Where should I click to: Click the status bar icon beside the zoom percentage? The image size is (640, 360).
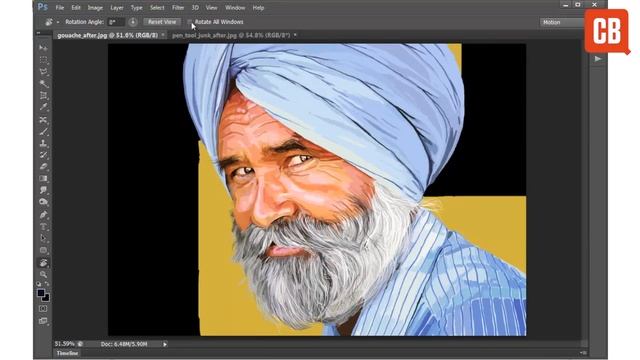80,344
